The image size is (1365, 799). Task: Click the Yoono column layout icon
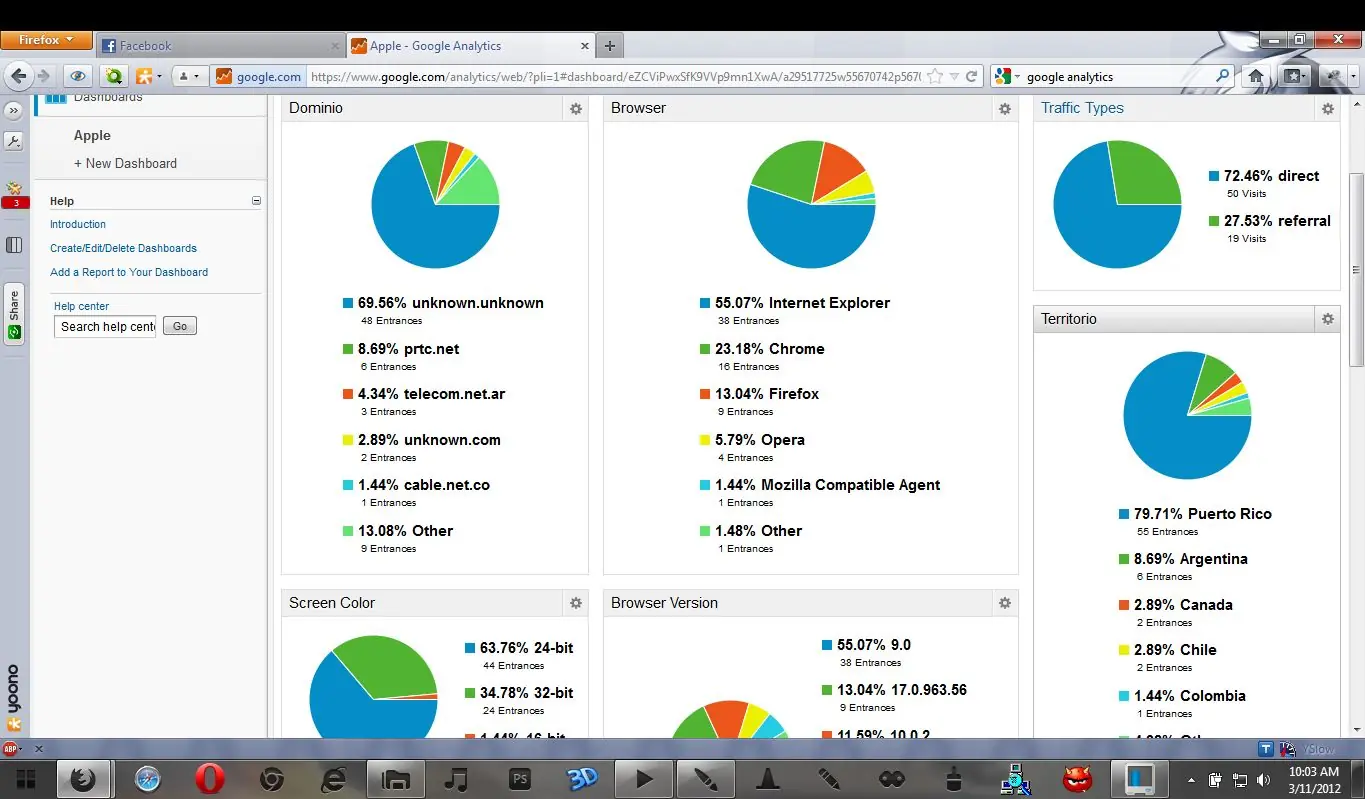[14, 245]
